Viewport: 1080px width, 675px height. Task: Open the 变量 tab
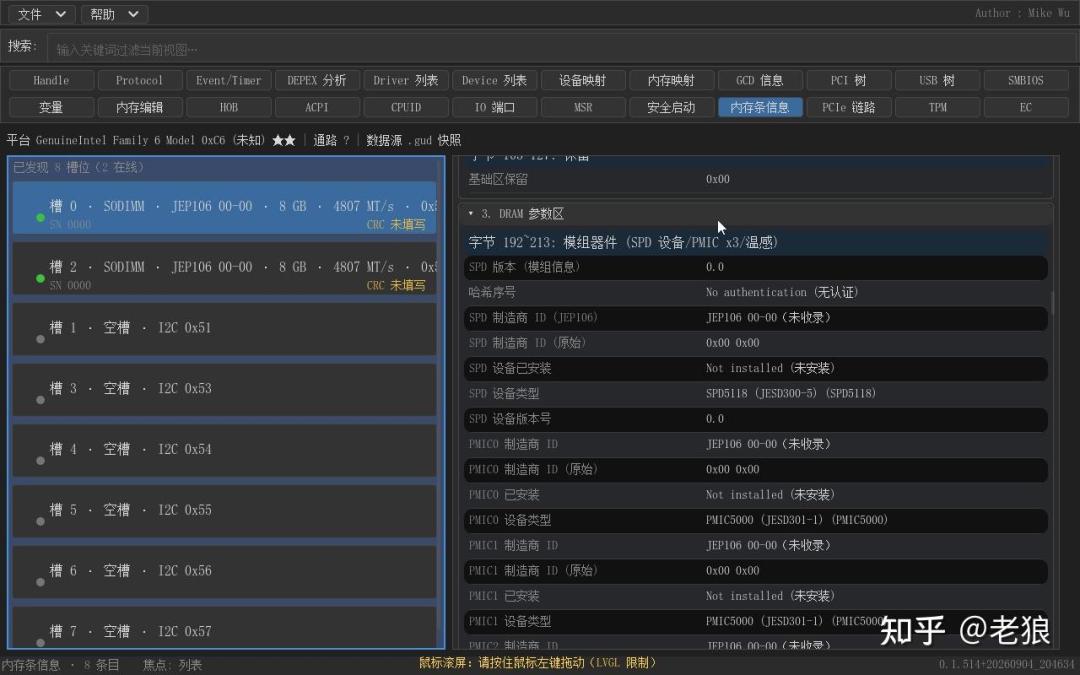tap(51, 107)
